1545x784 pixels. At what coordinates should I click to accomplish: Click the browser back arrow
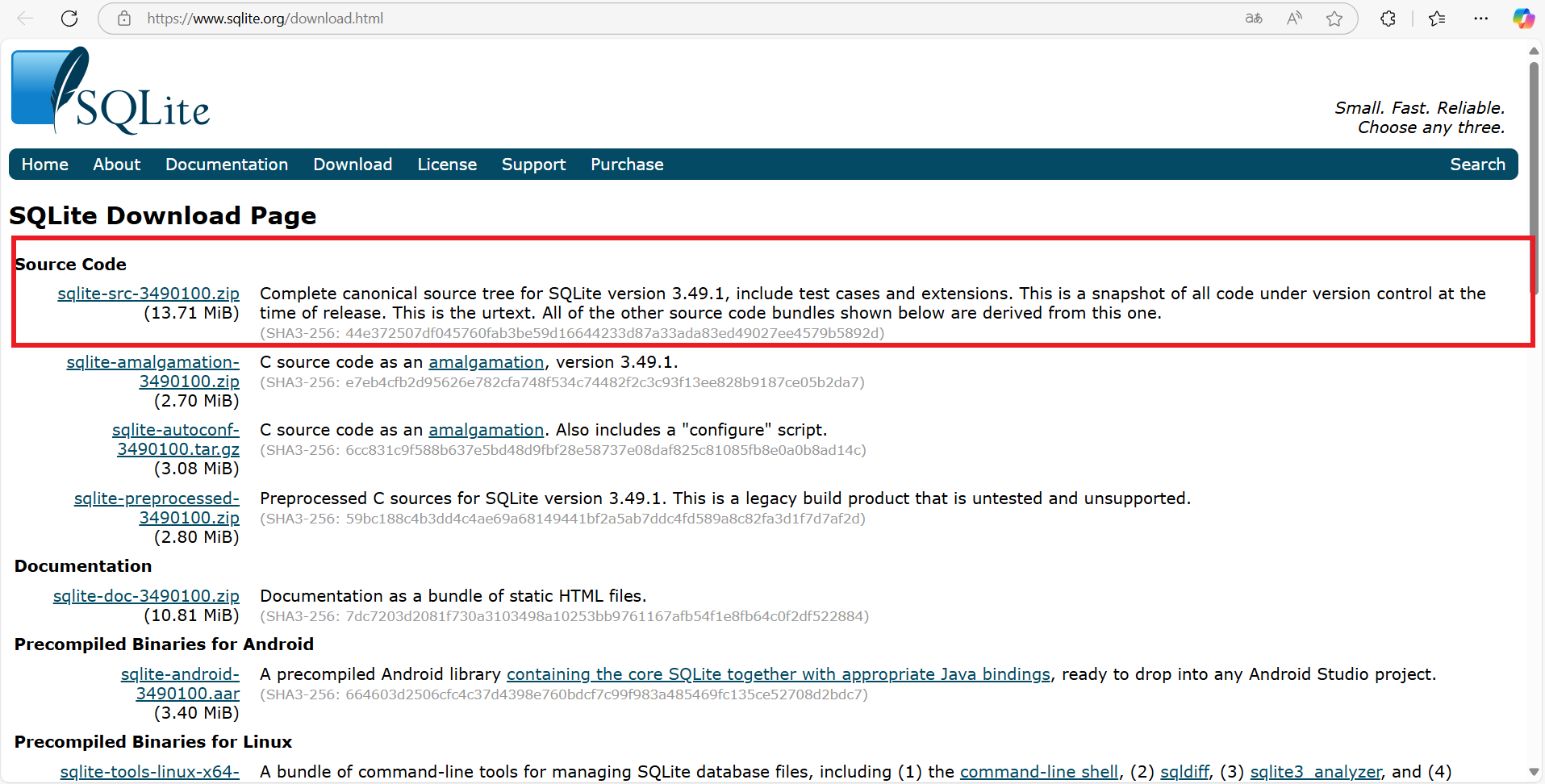pyautogui.click(x=25, y=19)
